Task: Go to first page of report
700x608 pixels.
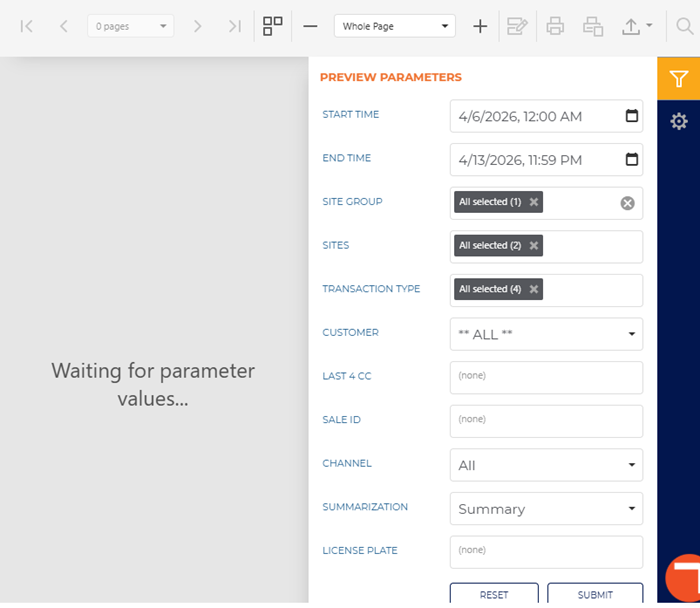Action: pyautogui.click(x=27, y=26)
